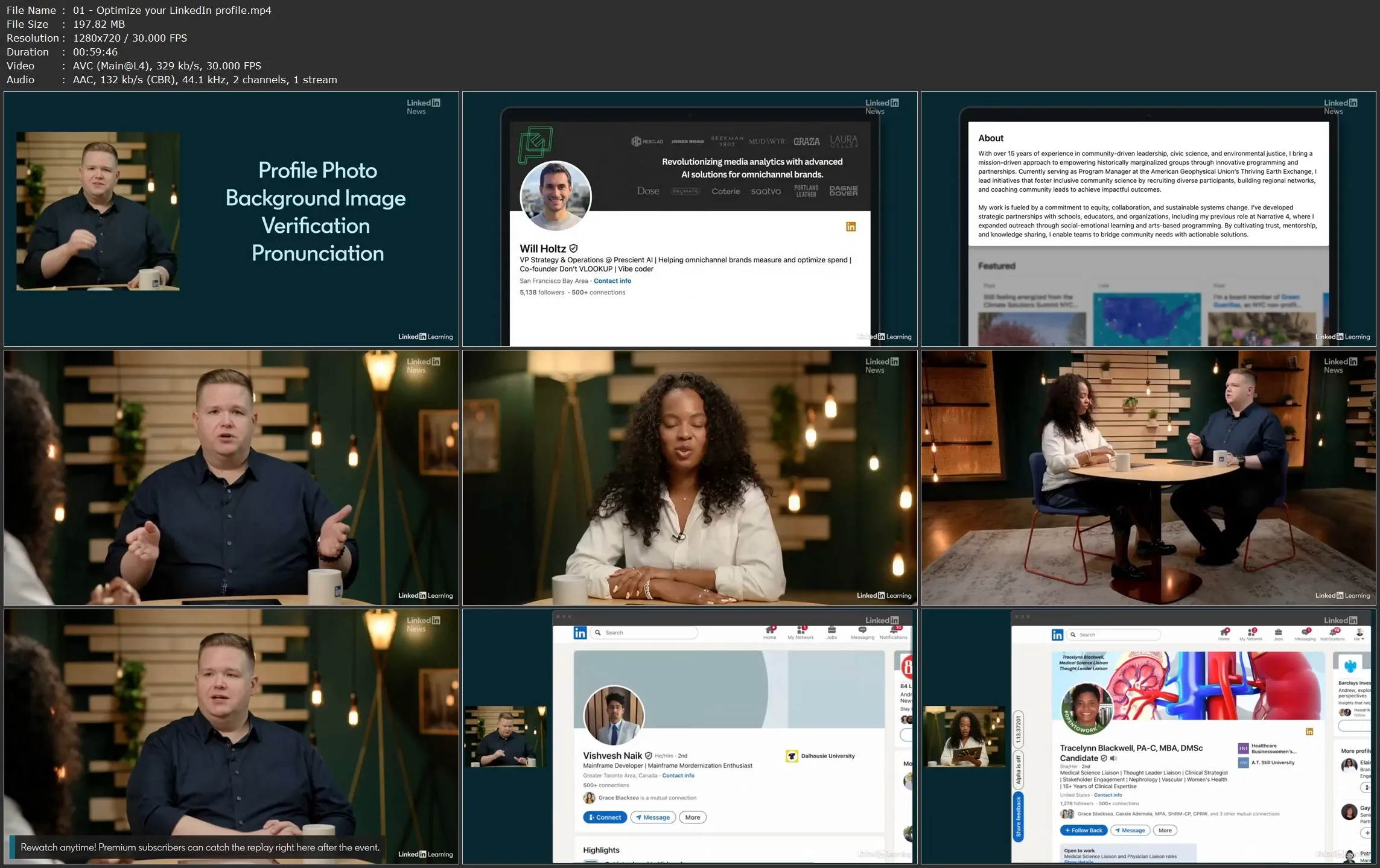
Task: Click the 'Highlights' heading on Vishvesh's profile
Action: [601, 850]
